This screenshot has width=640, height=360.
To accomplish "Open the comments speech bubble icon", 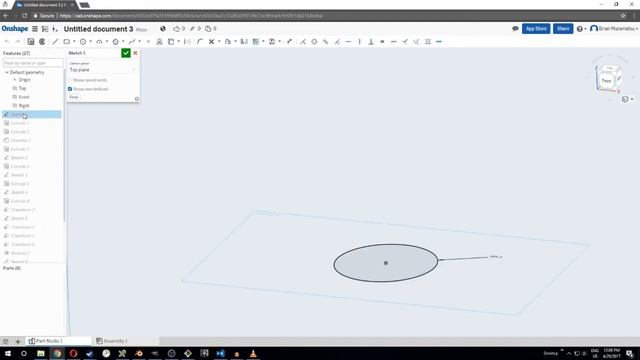I will pyautogui.click(x=515, y=29).
